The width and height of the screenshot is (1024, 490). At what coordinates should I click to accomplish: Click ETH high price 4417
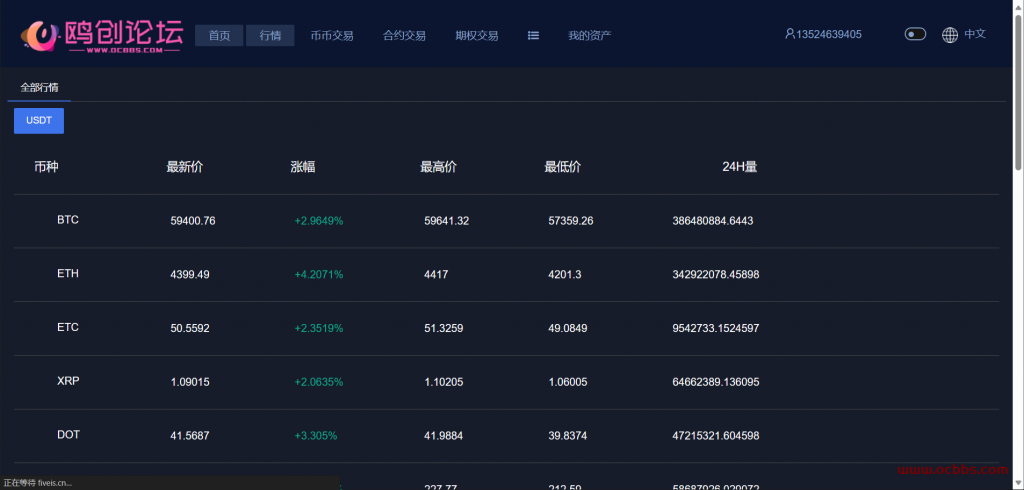(436, 274)
